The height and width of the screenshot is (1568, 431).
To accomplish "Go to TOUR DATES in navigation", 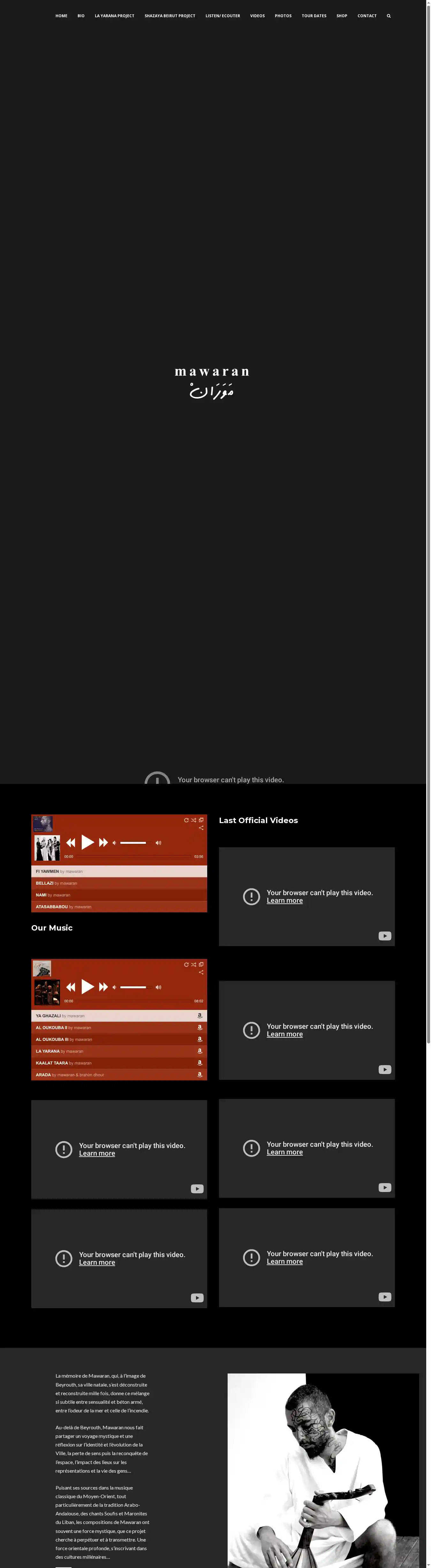I will 313,16.
